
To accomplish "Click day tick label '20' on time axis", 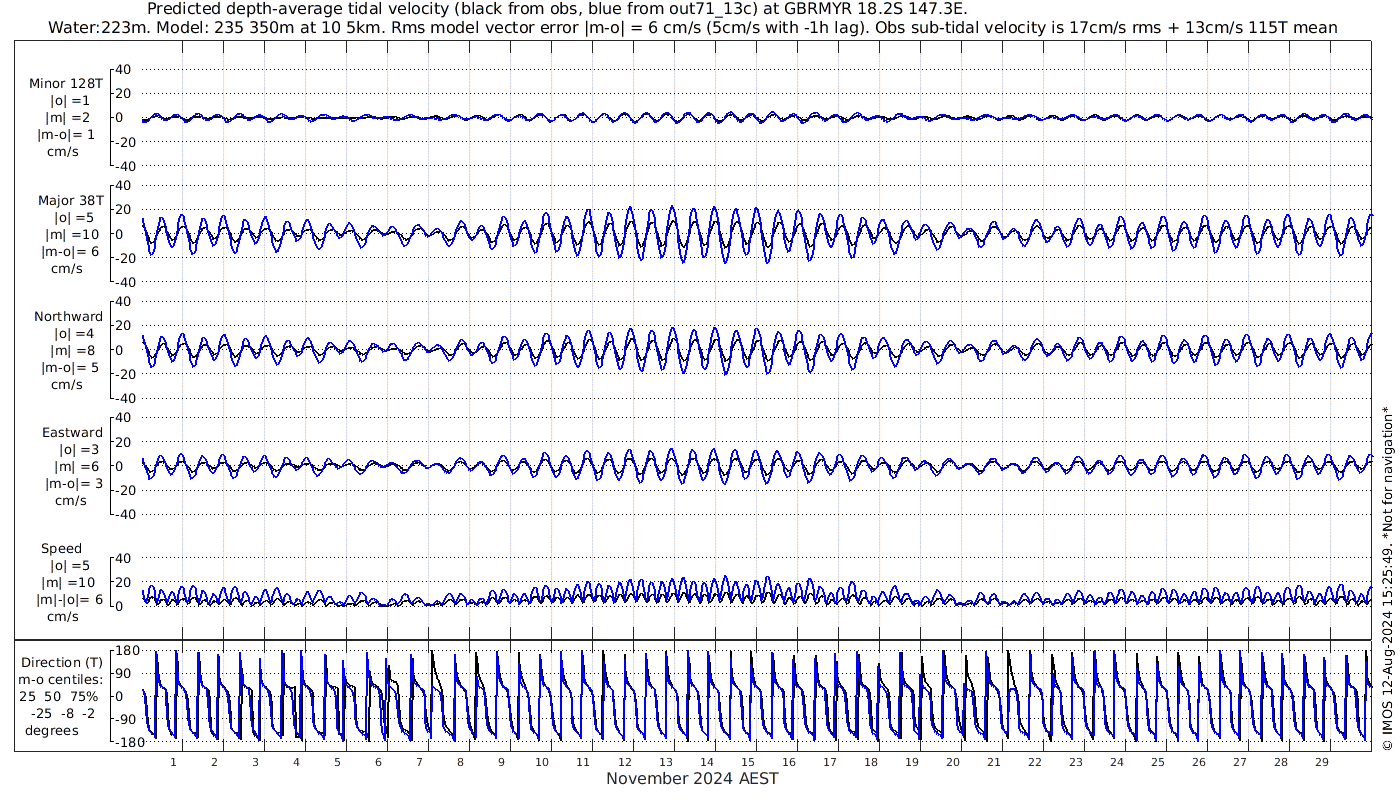I will tap(952, 761).
